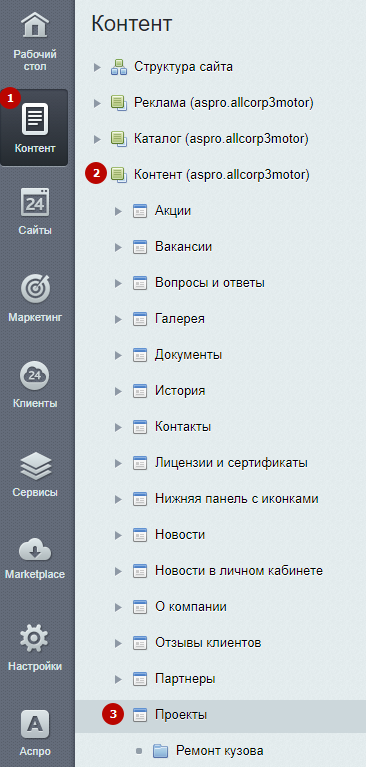This screenshot has width=366, height=767.
Task: Click the Каталог infoblock type icon
Action: pos(118,139)
